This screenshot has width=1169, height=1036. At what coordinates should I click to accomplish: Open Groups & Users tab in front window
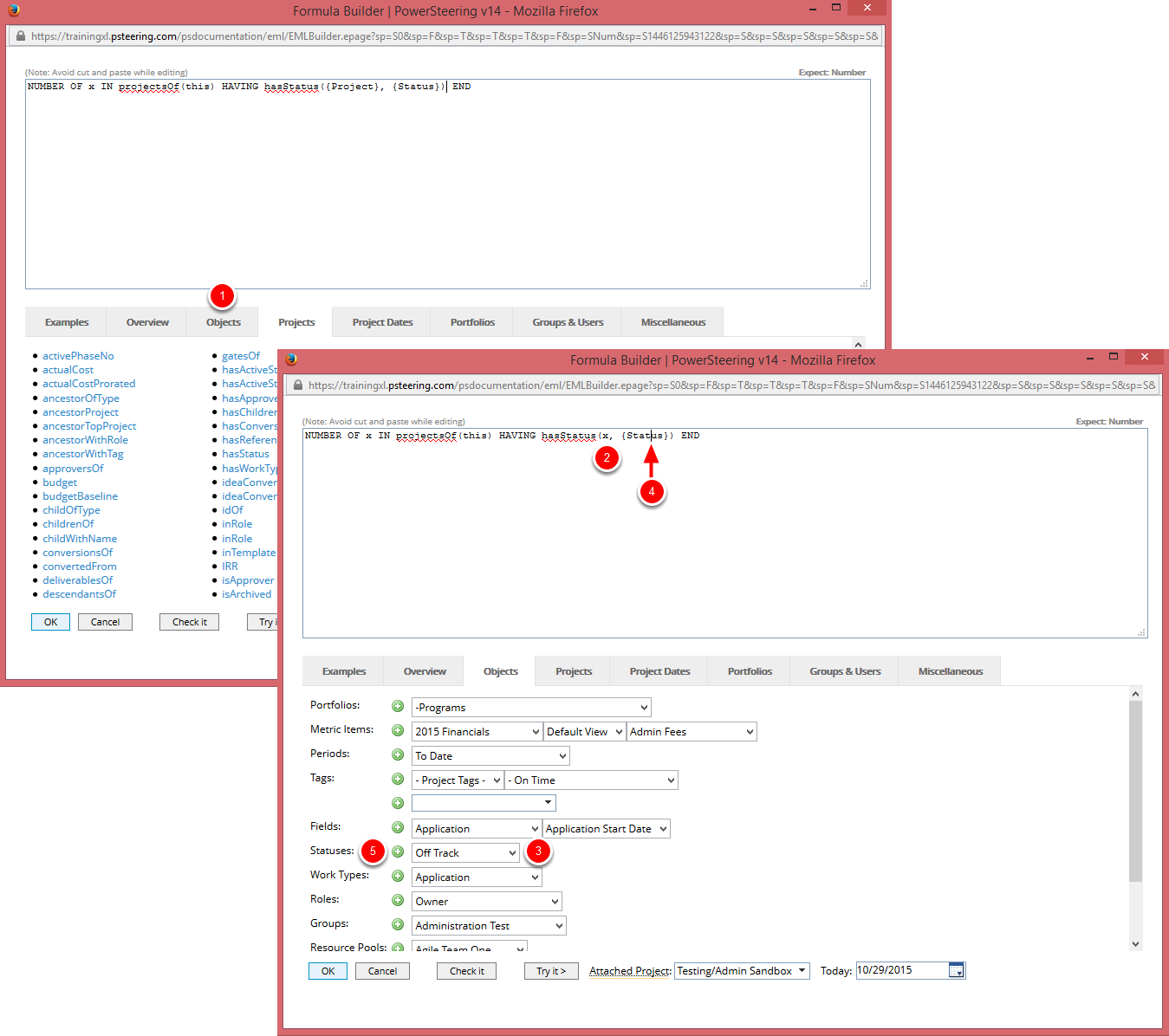pos(845,671)
